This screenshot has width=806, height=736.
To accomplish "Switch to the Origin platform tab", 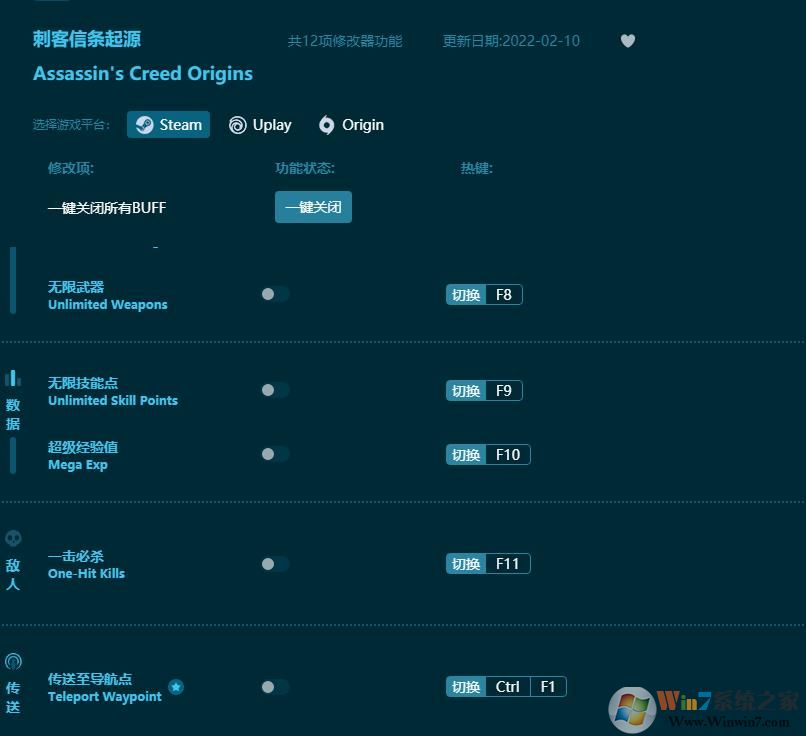I will [351, 125].
